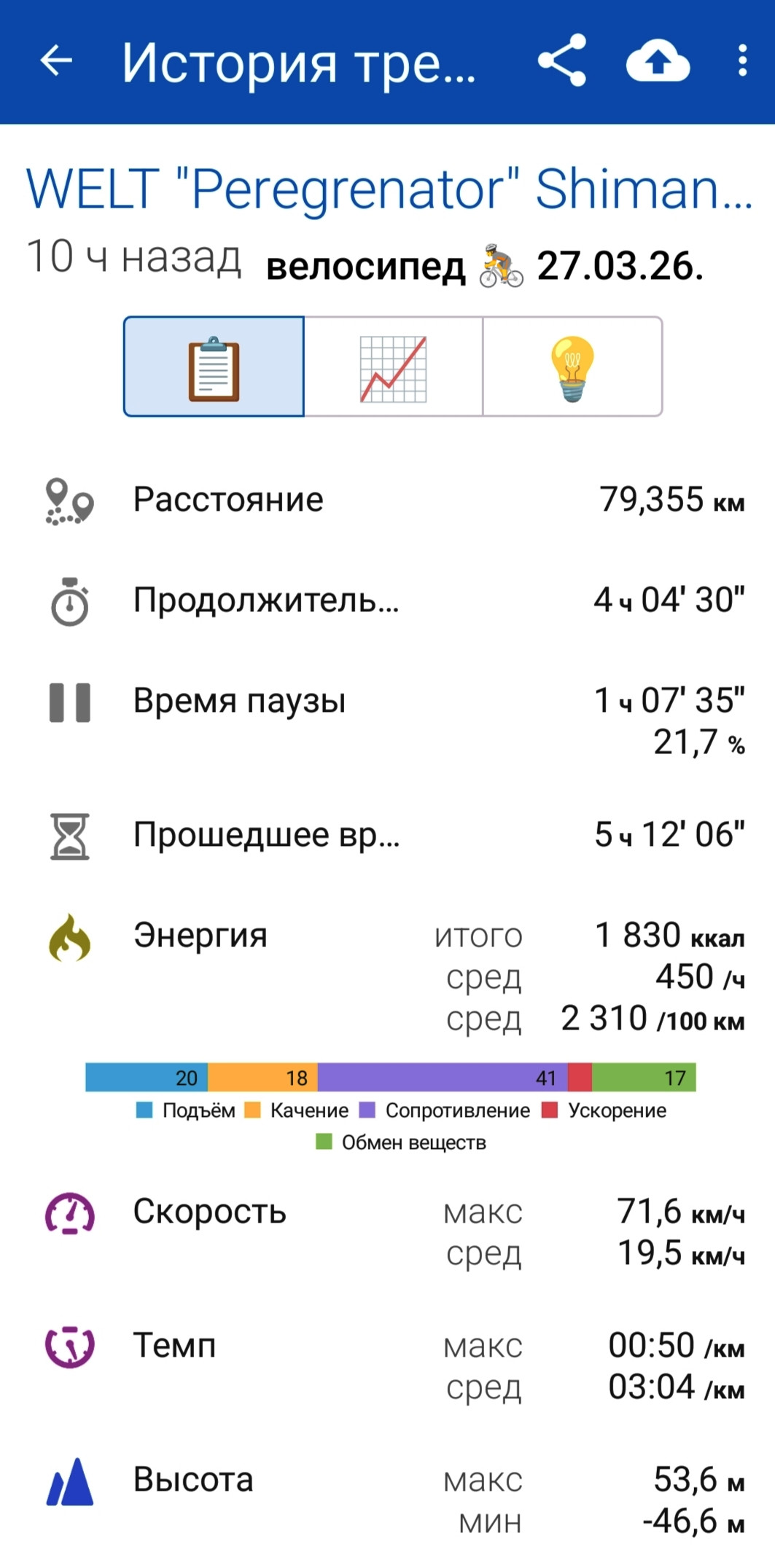Switch to the chart graph tab
The width and height of the screenshot is (775, 1568).
coord(393,366)
